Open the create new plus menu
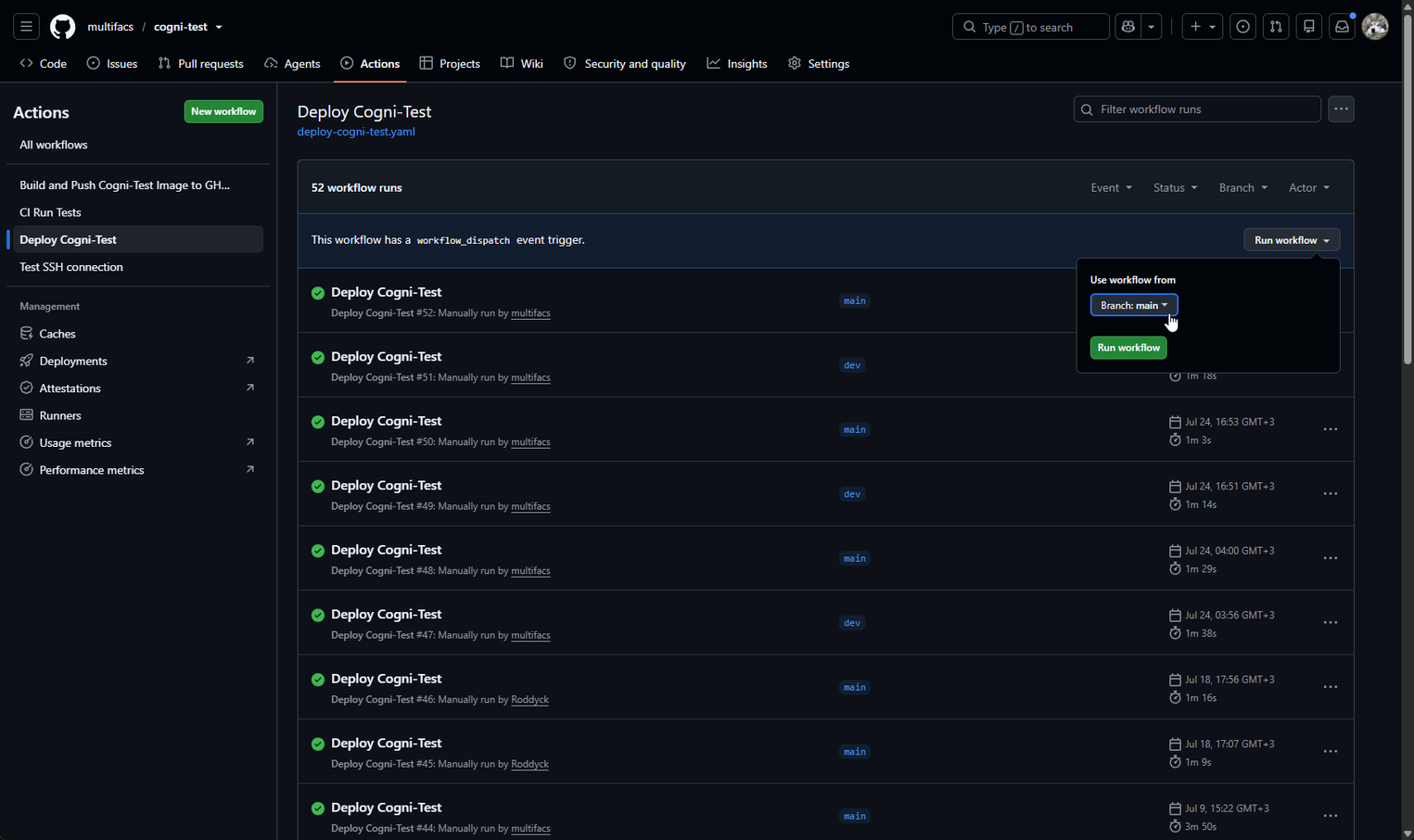1414x840 pixels. (1202, 27)
